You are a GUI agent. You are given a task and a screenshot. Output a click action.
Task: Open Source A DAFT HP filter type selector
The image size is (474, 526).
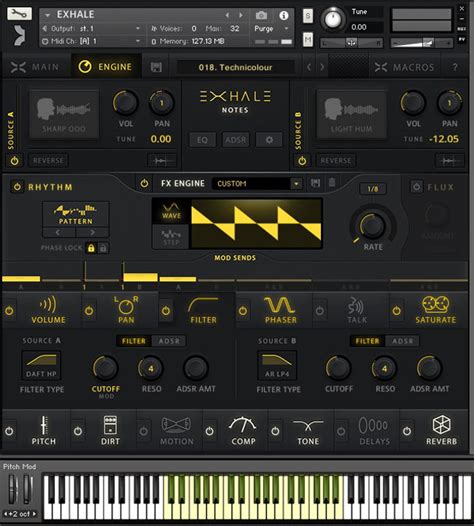41,365
